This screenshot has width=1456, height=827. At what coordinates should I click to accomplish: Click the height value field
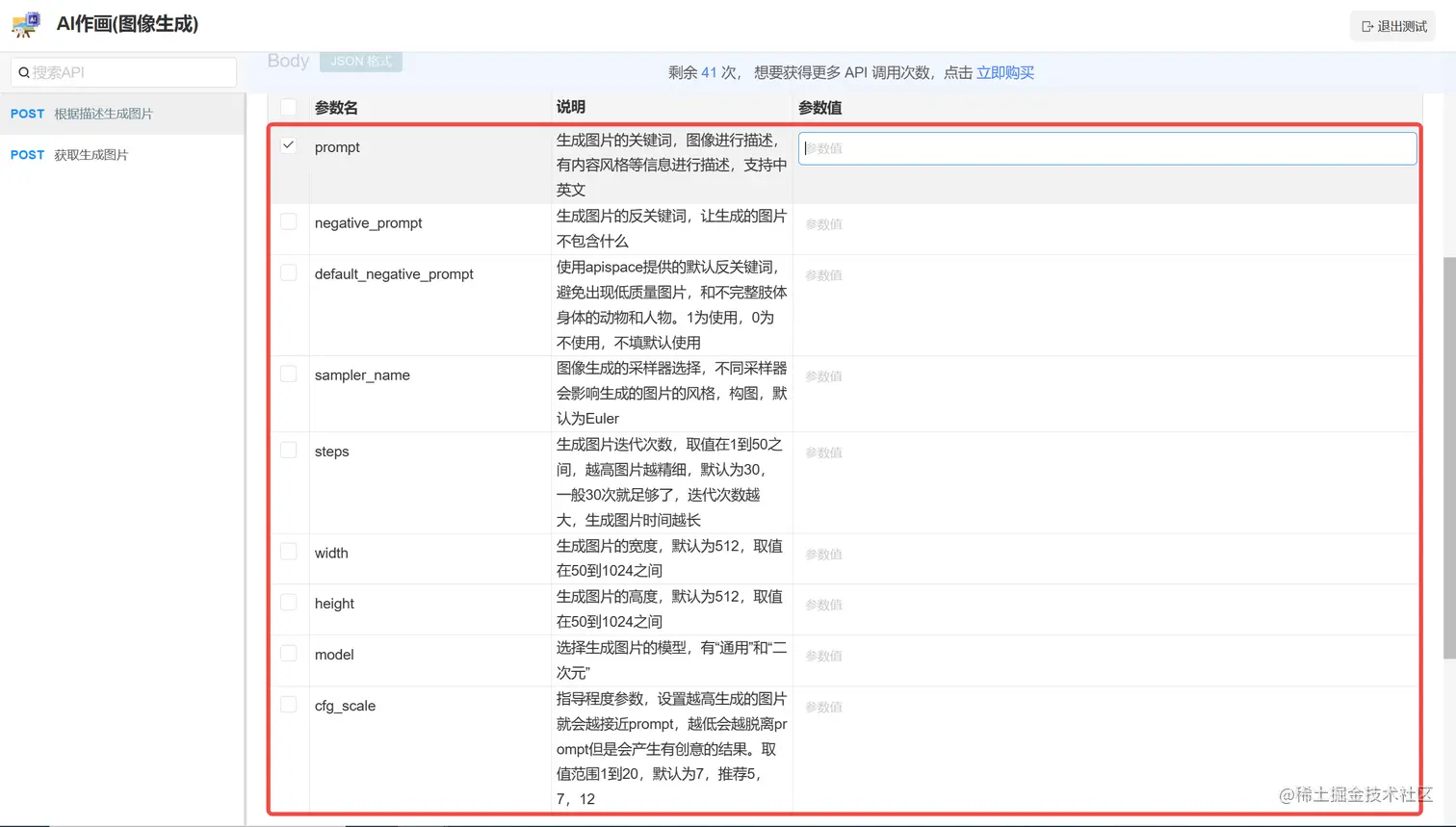[x=1107, y=605]
